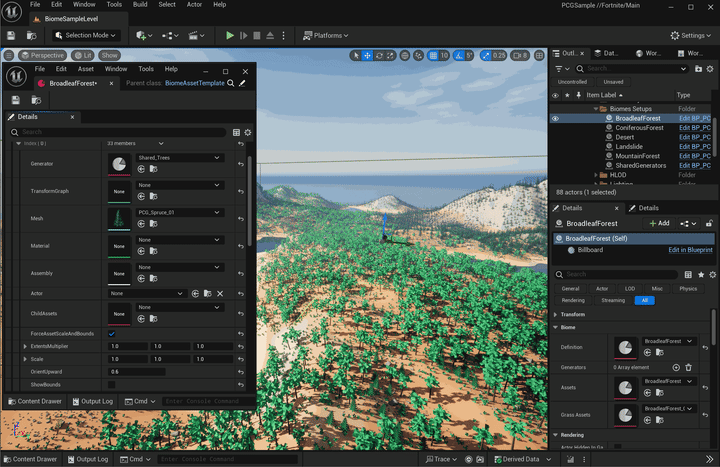Expand the ExtentsMultiplier property
720x467 pixels.
pyautogui.click(x=25, y=346)
